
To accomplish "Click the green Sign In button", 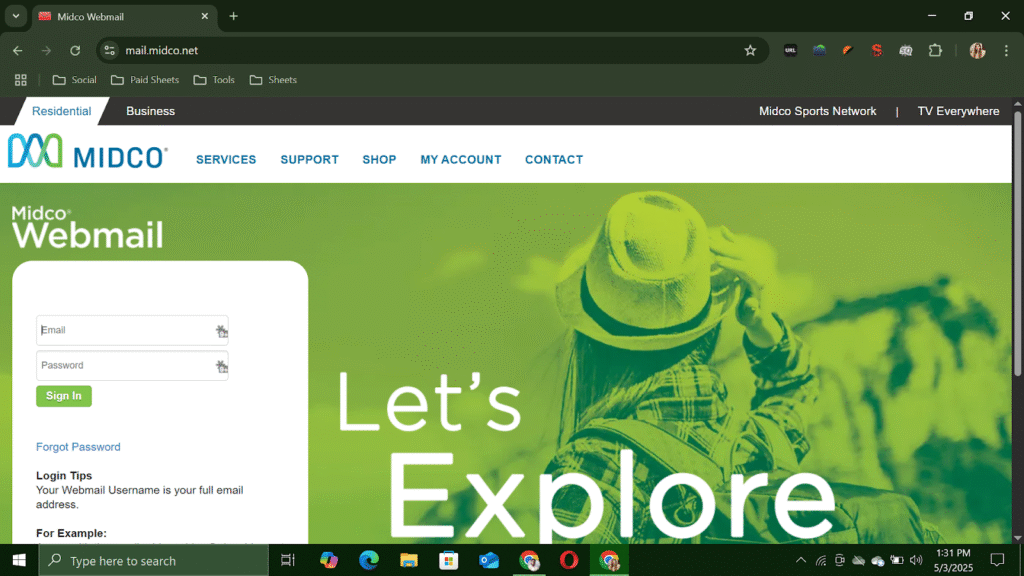I will point(64,396).
